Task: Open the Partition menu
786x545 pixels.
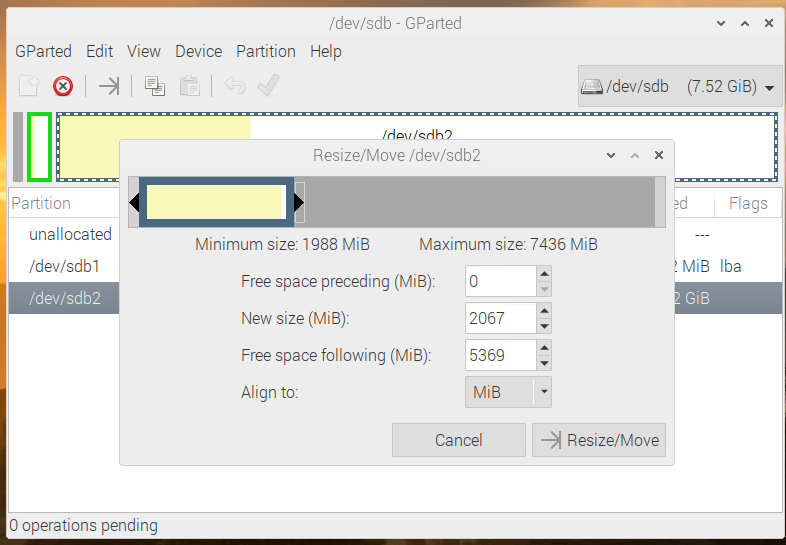Action: 266,51
